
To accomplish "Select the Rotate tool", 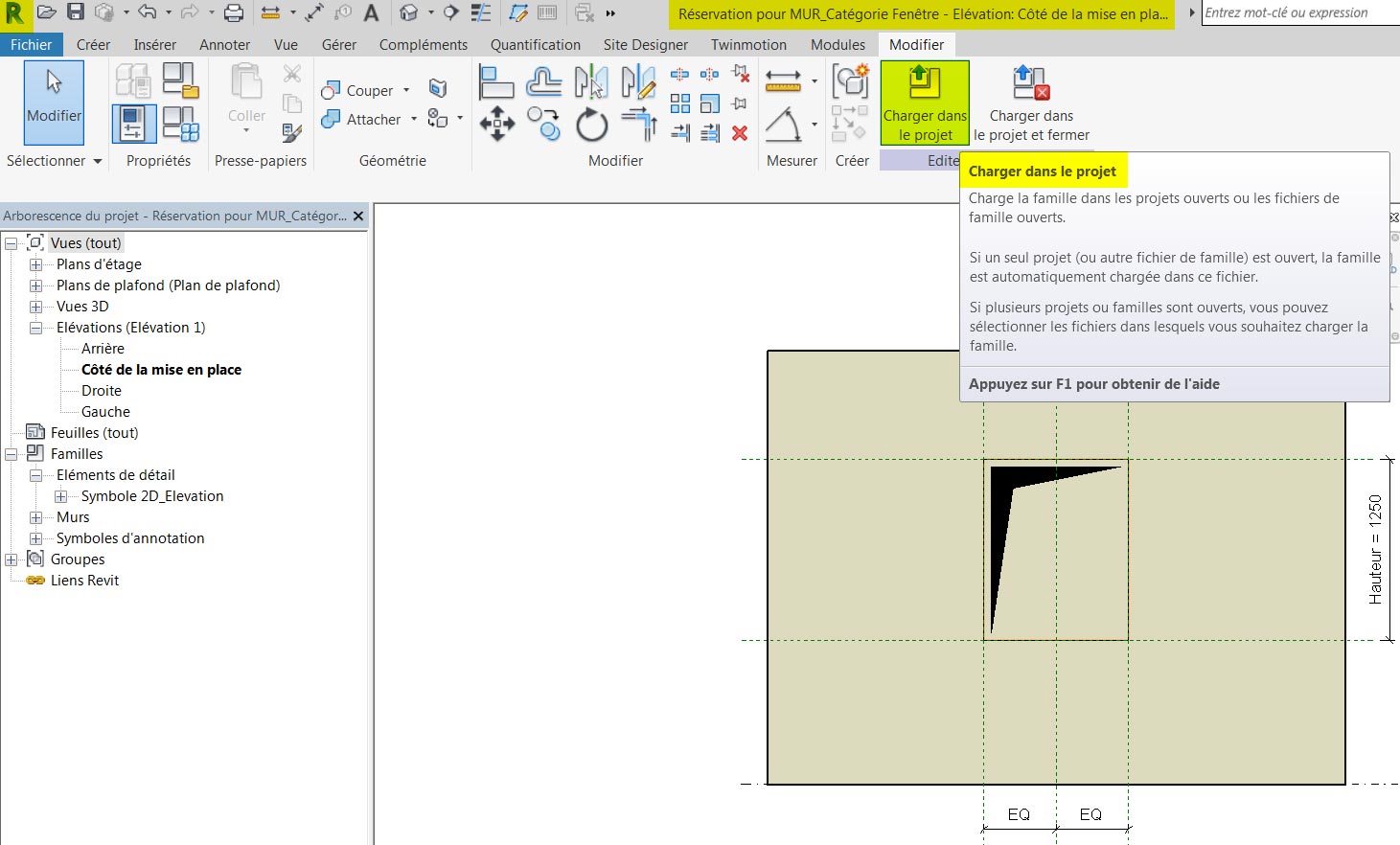I will pyautogui.click(x=591, y=125).
